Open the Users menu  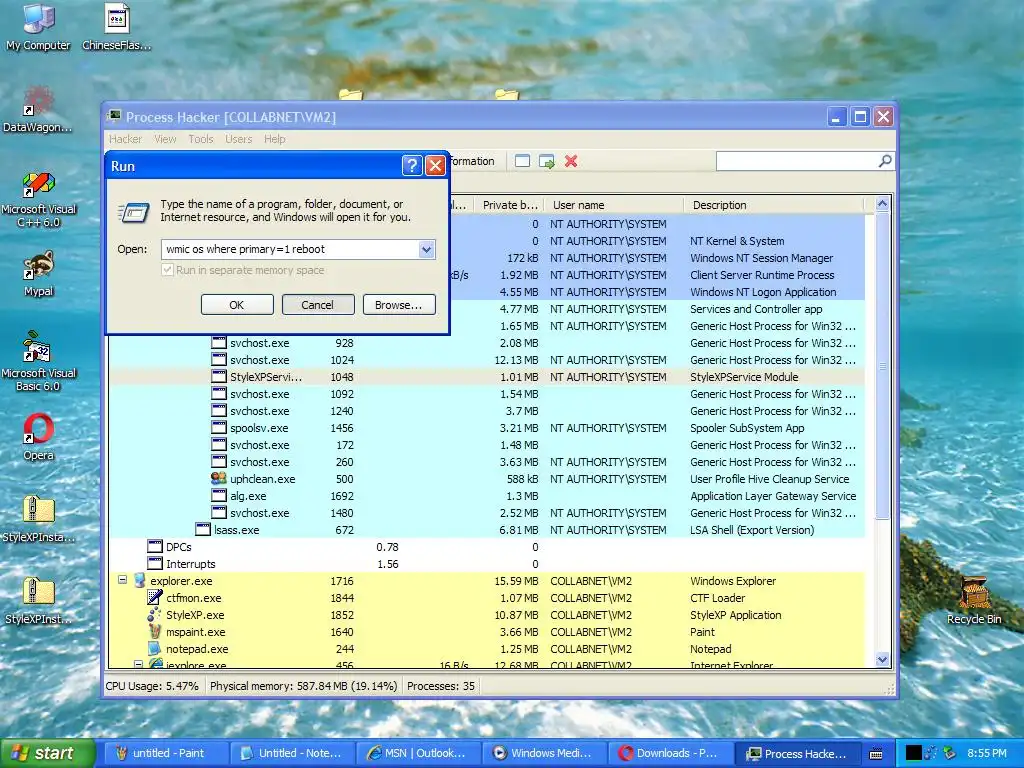(238, 139)
